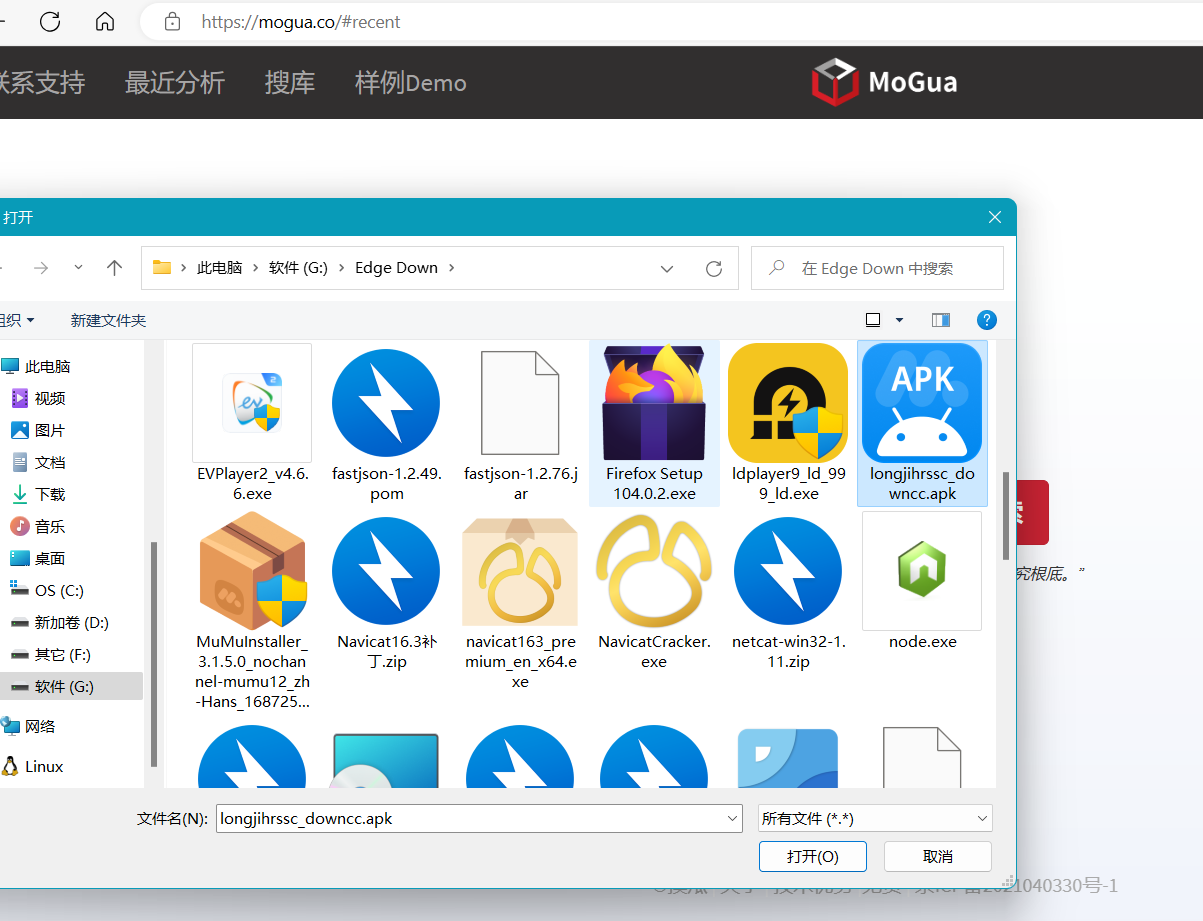Open the 最近分析 page in MoGua nav
The height and width of the screenshot is (921, 1203).
175,82
